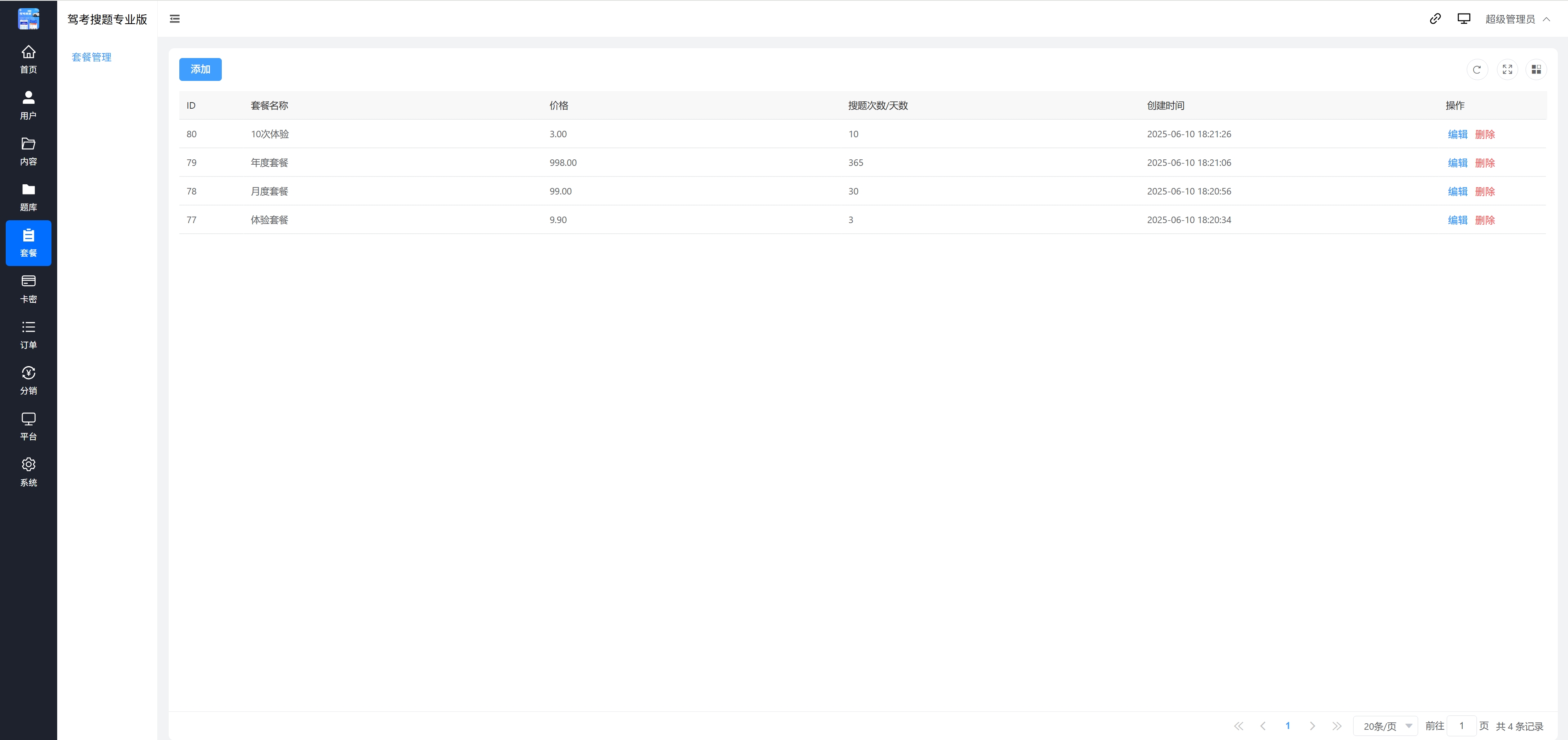Click the 搜题次数/天数 column header
The width and height of the screenshot is (1568, 740).
pos(878,105)
